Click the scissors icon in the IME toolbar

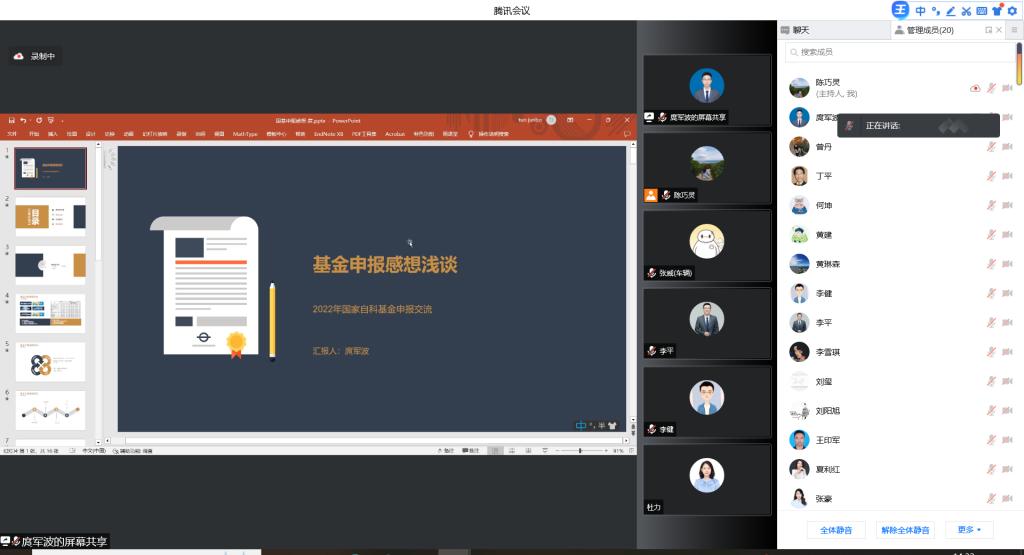(x=966, y=11)
